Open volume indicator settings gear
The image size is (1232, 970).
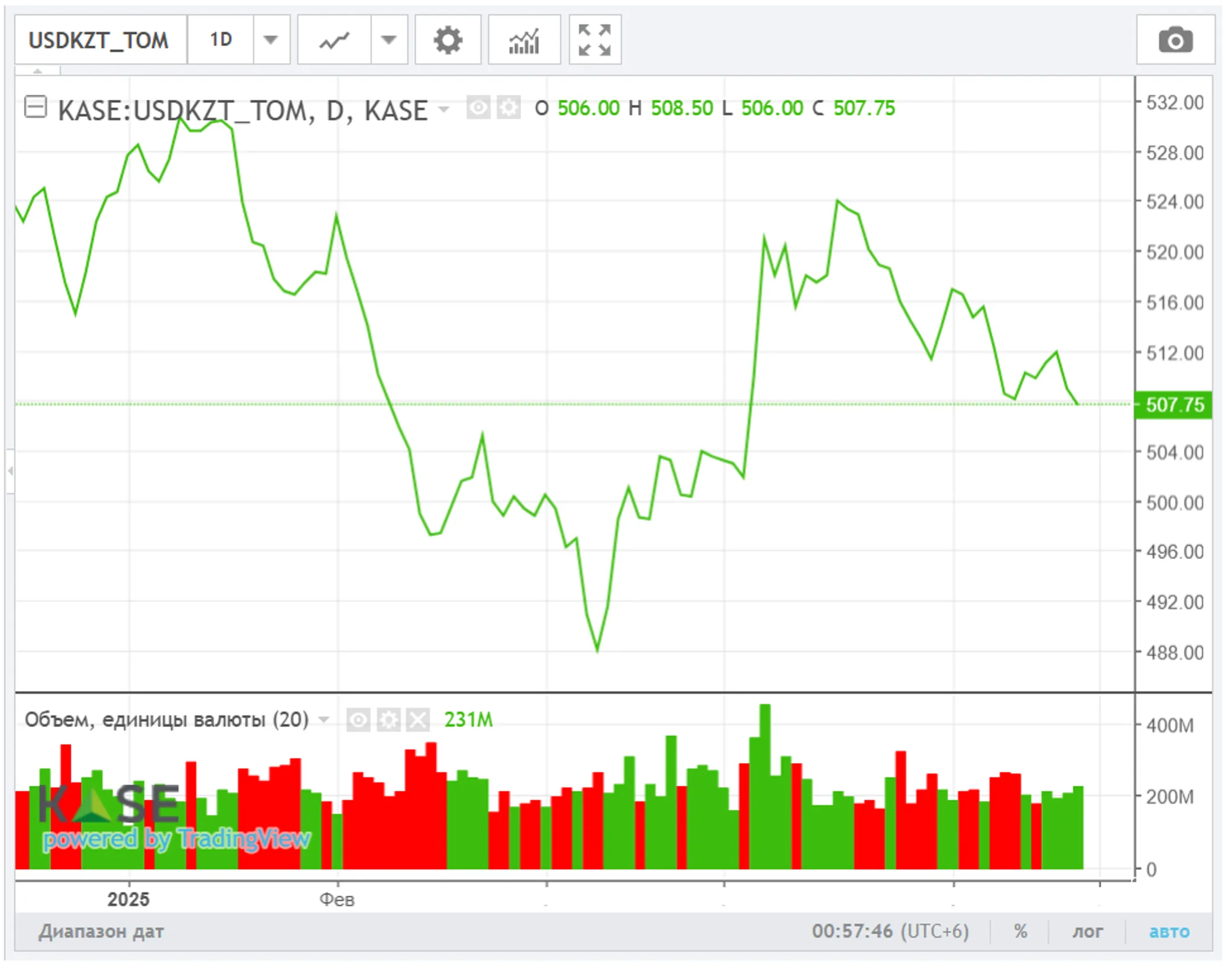coord(388,720)
